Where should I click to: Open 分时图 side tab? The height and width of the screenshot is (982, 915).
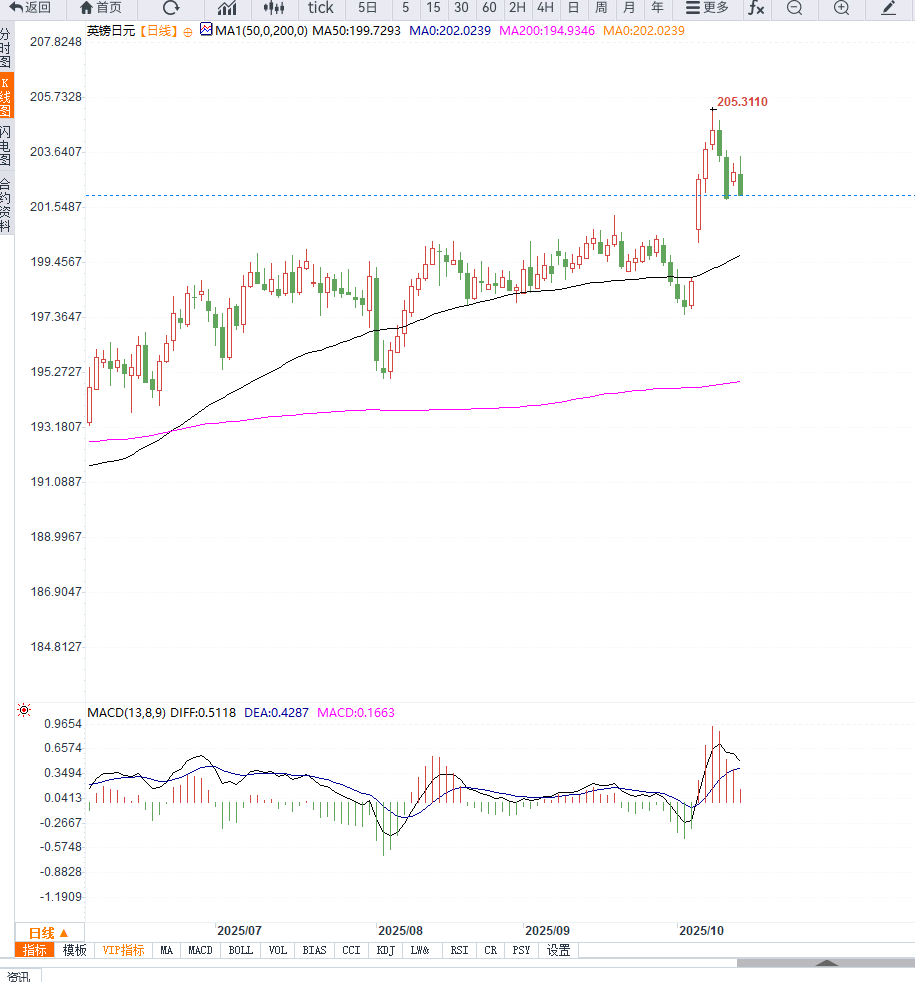pyautogui.click(x=6, y=48)
